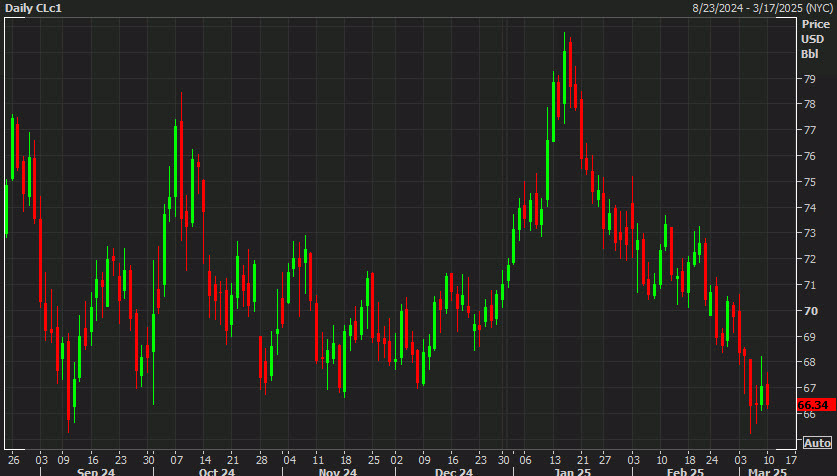Screen dimensions: 837x476
Task: Click the Mar 25 month label
Action: point(767,472)
